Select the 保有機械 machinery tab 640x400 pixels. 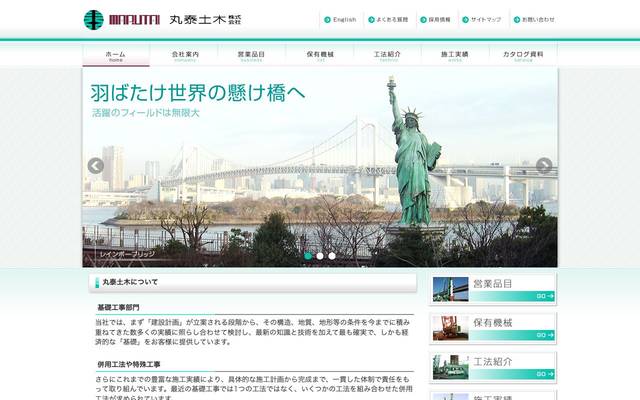pyautogui.click(x=320, y=56)
